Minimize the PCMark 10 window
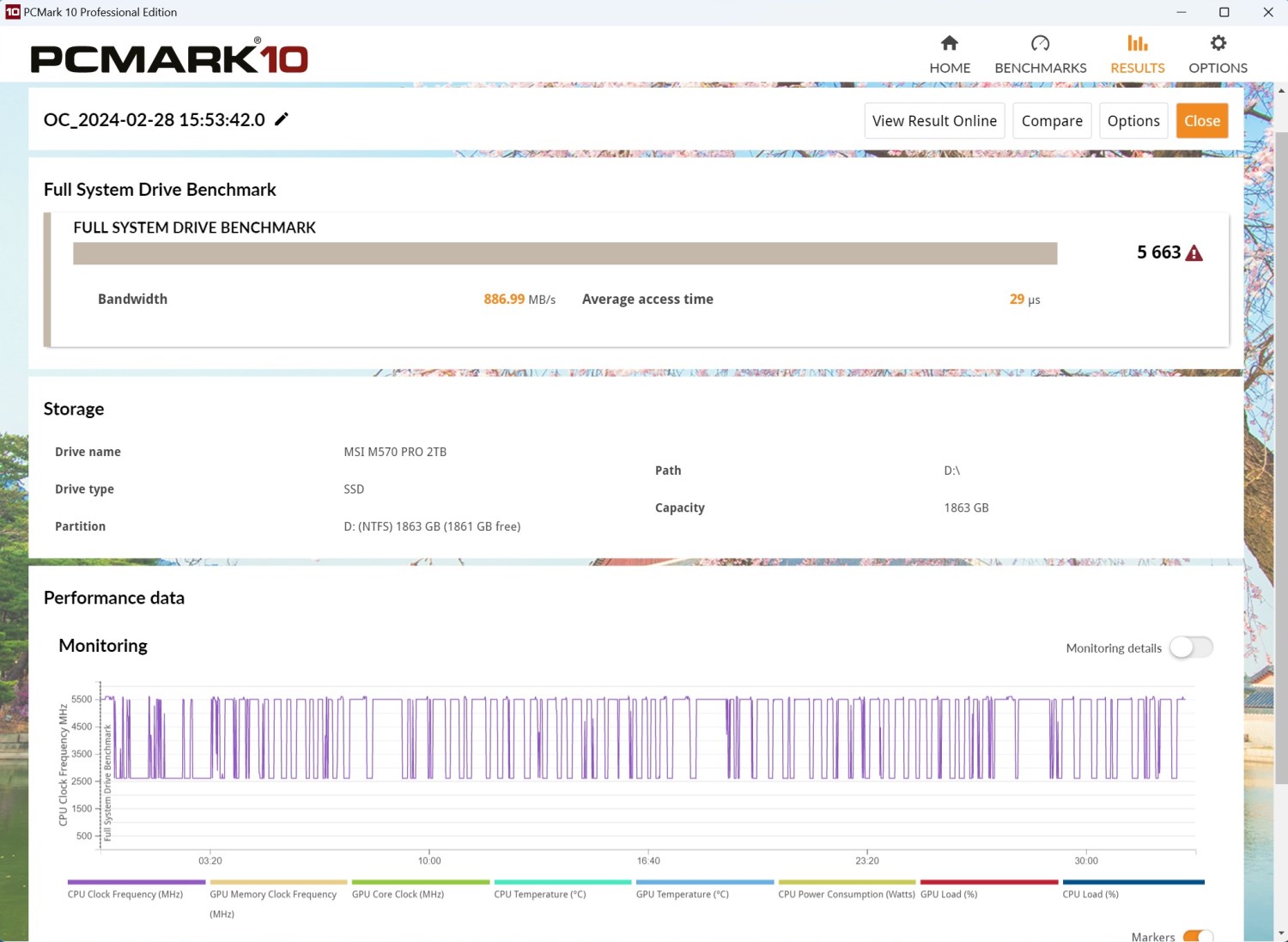 [1182, 12]
